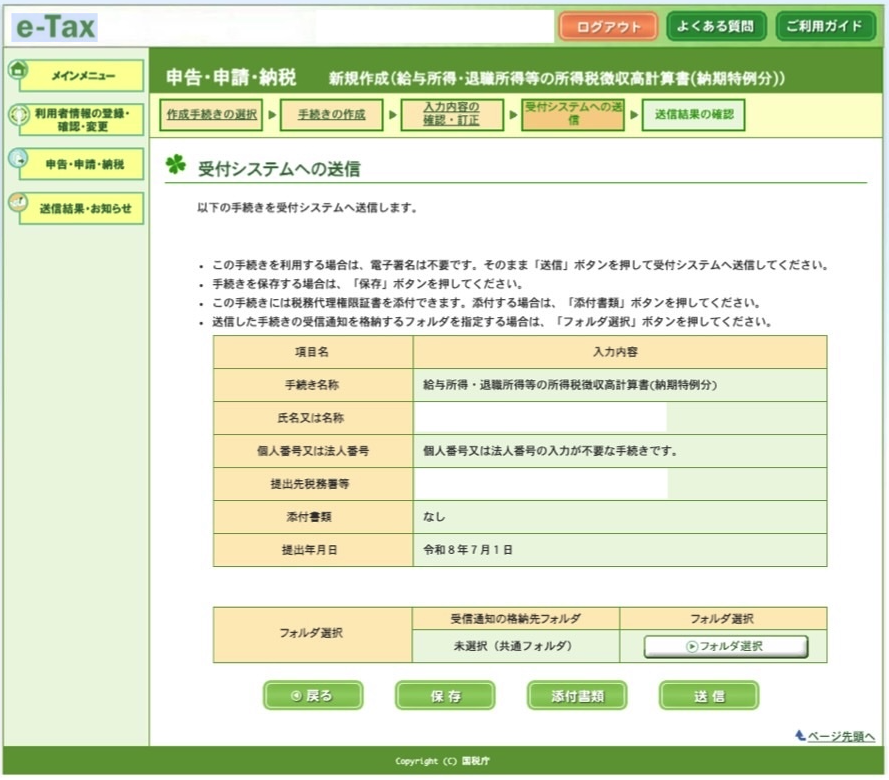Click the フォルダ選択 button
889x780 pixels.
[x=726, y=646]
